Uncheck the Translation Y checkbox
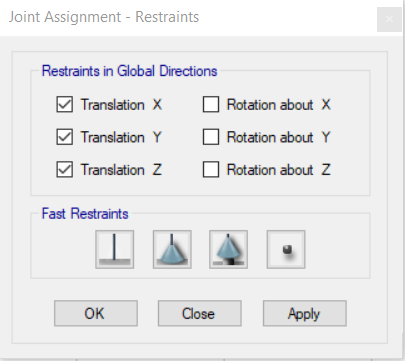The width and height of the screenshot is (405, 361). coord(65,137)
